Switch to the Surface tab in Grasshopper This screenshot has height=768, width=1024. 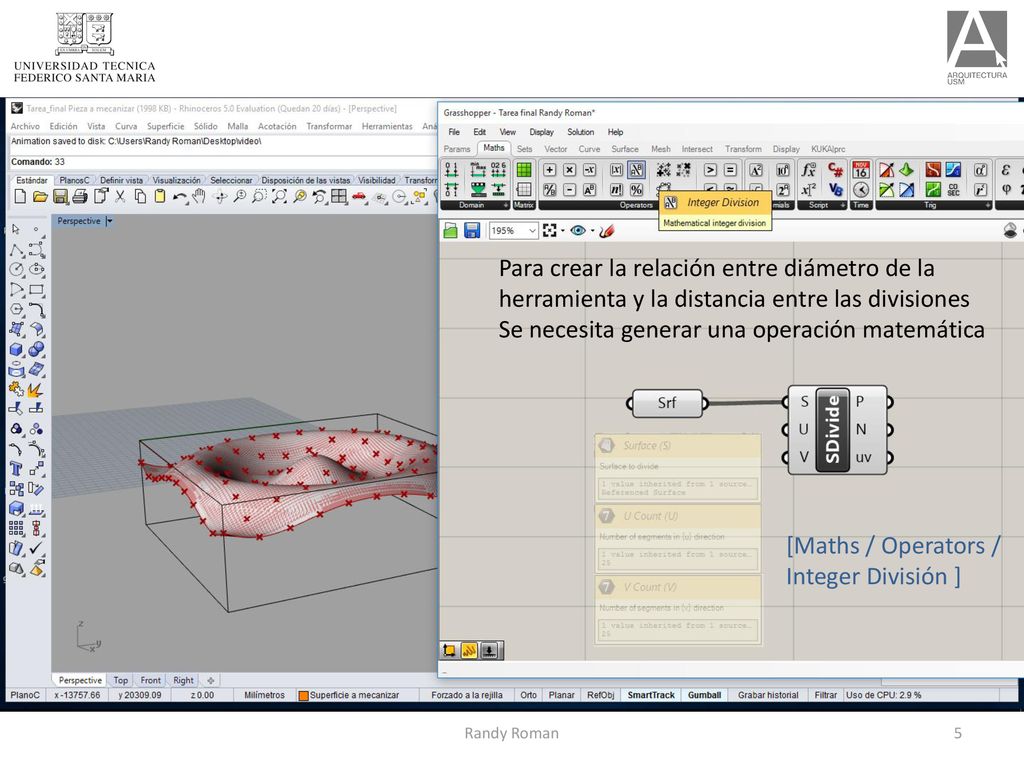(624, 149)
